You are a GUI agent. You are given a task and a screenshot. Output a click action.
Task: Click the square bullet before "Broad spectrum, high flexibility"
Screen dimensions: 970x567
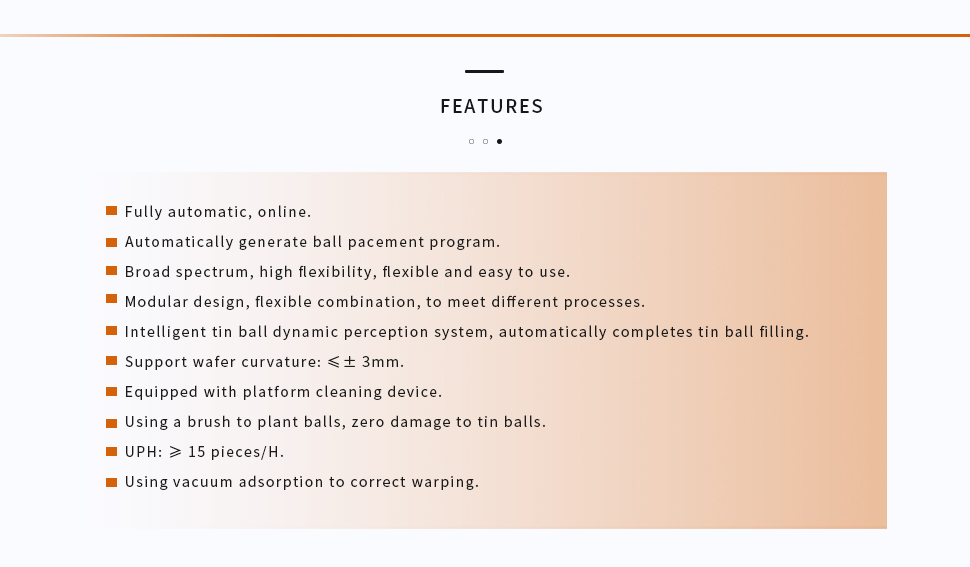(111, 271)
